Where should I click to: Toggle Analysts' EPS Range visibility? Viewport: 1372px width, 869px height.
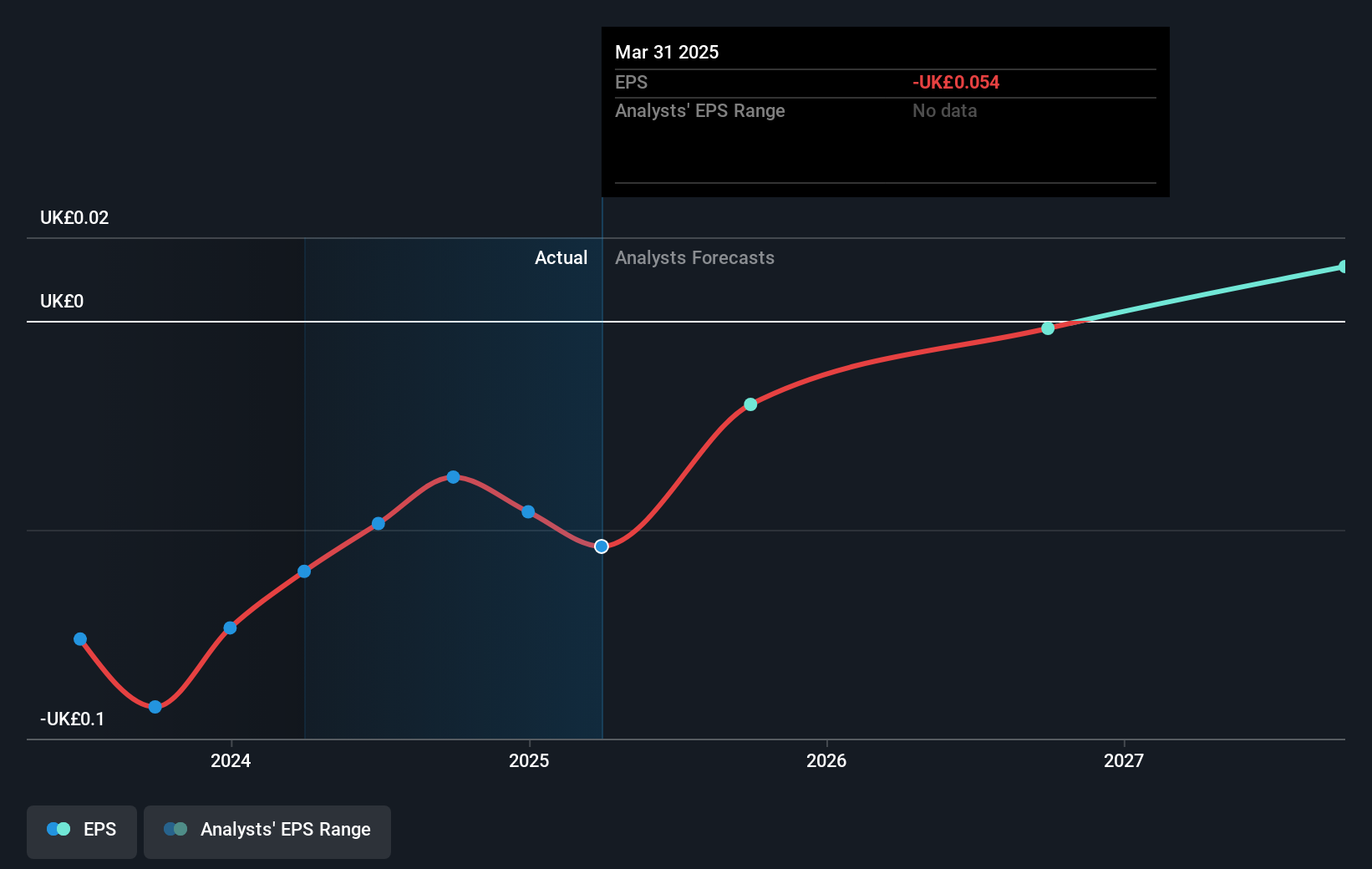coord(267,830)
